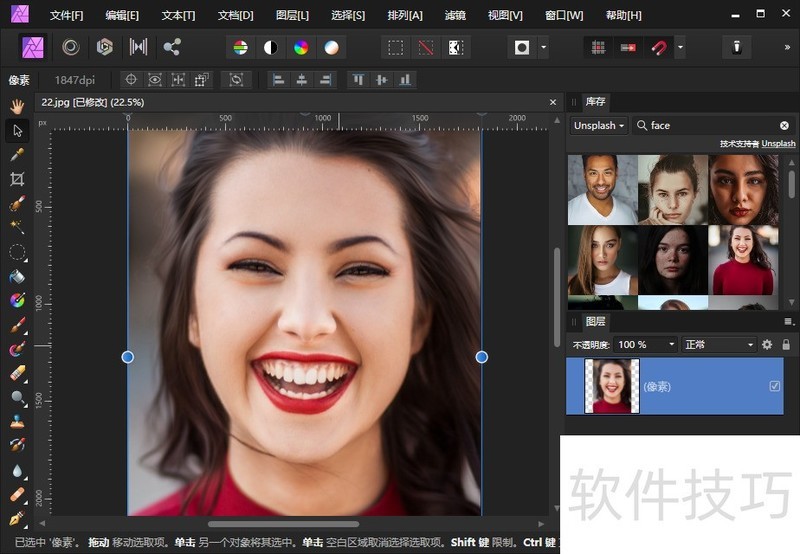The height and width of the screenshot is (554, 800).
Task: Close the 22.jpg document tab
Action: [x=553, y=103]
